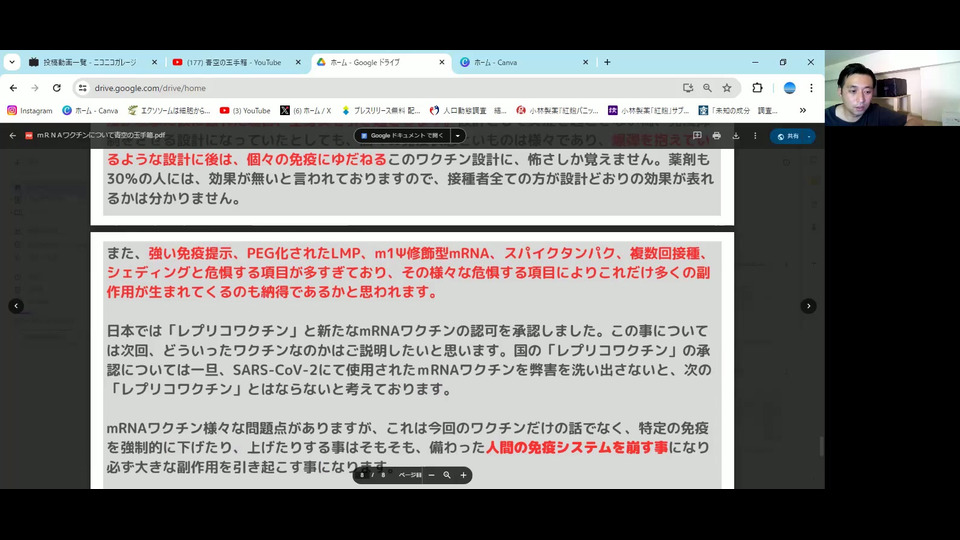The image size is (960, 540).
Task: Open with Google Docs button
Action: click(x=402, y=135)
